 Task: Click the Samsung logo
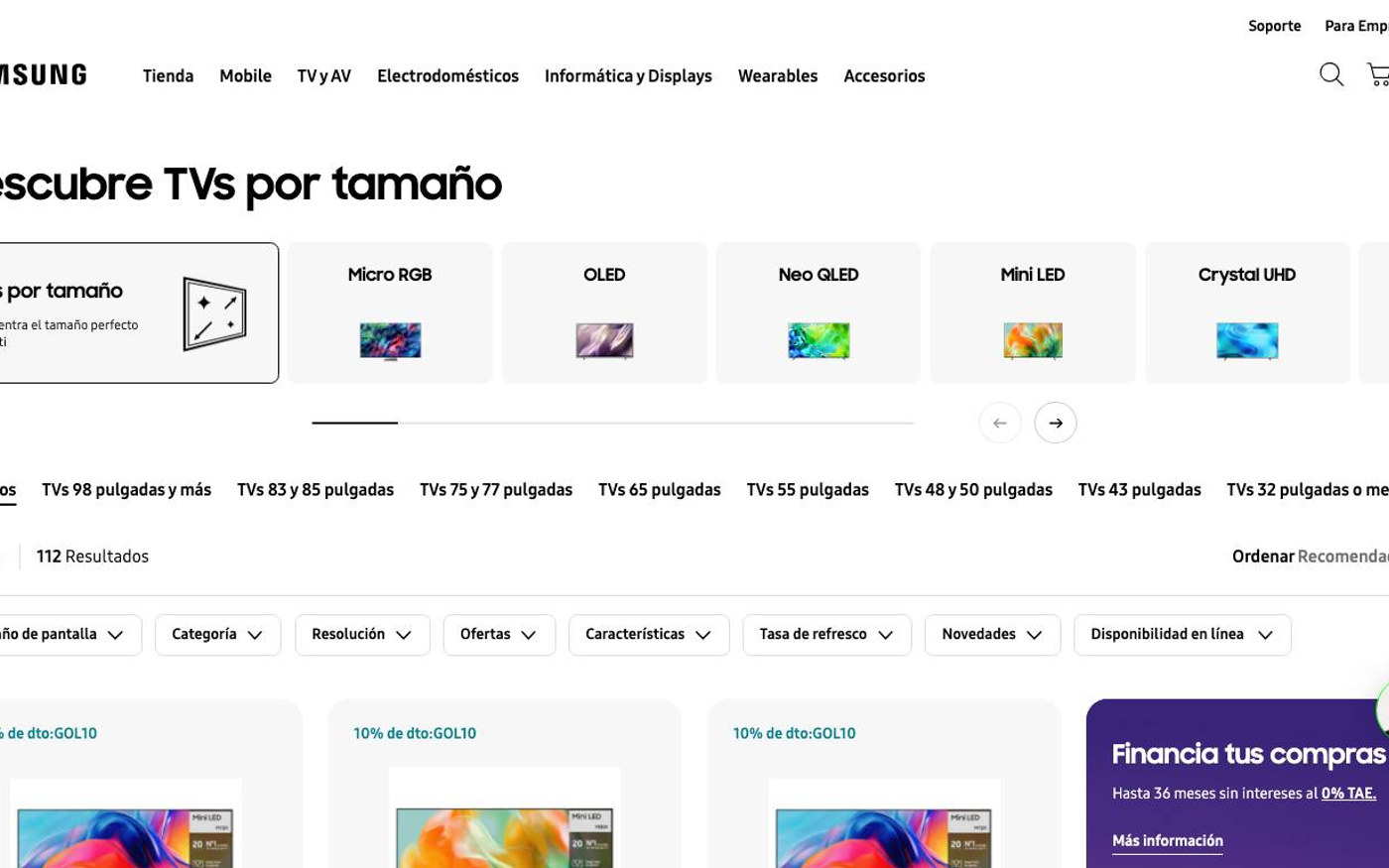43,75
